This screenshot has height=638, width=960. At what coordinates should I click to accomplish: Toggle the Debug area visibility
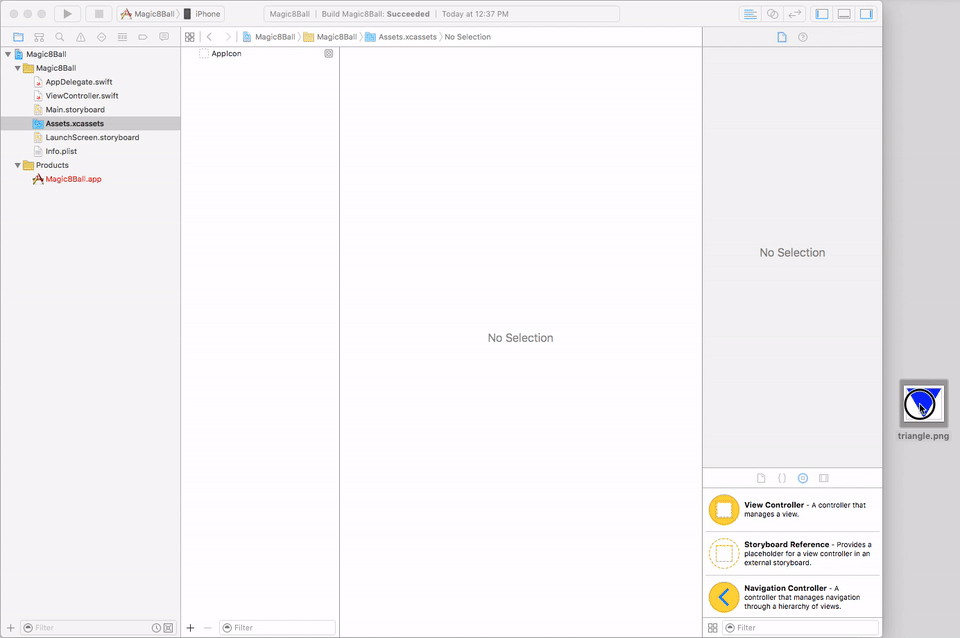point(844,13)
